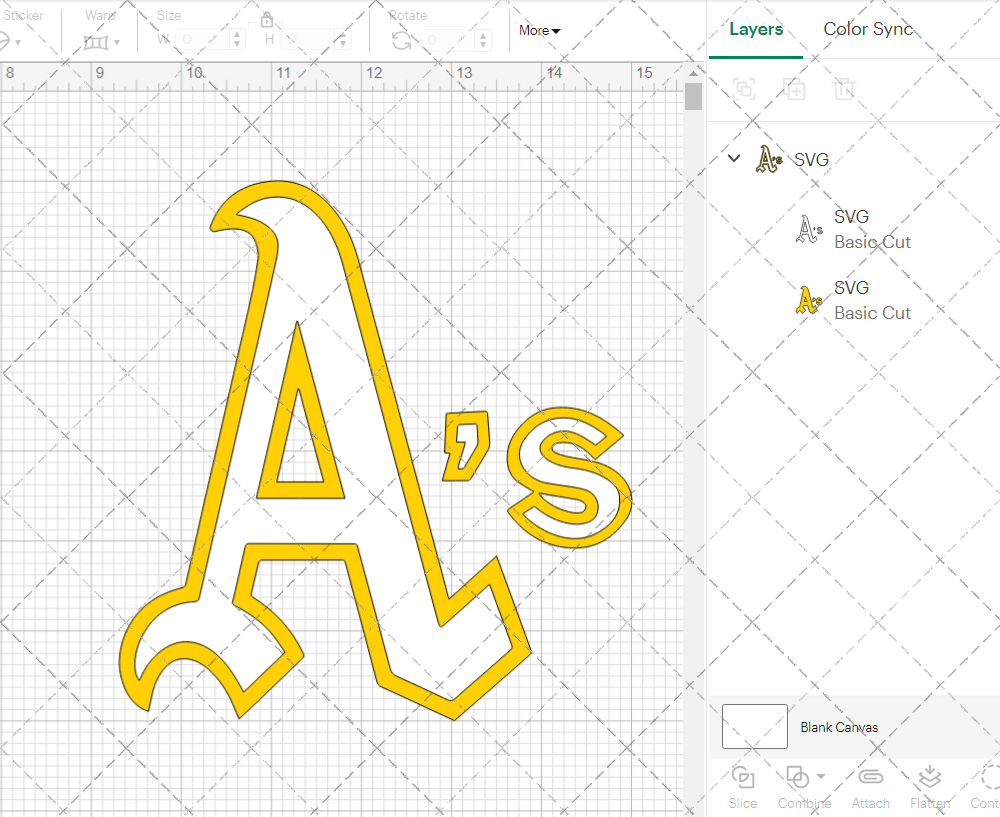Click the Attach tool

pos(871,788)
